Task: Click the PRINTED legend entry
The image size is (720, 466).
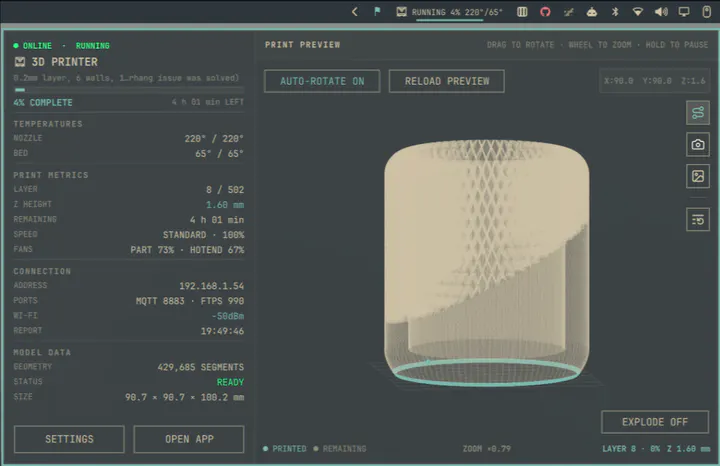Action: pyautogui.click(x=285, y=449)
